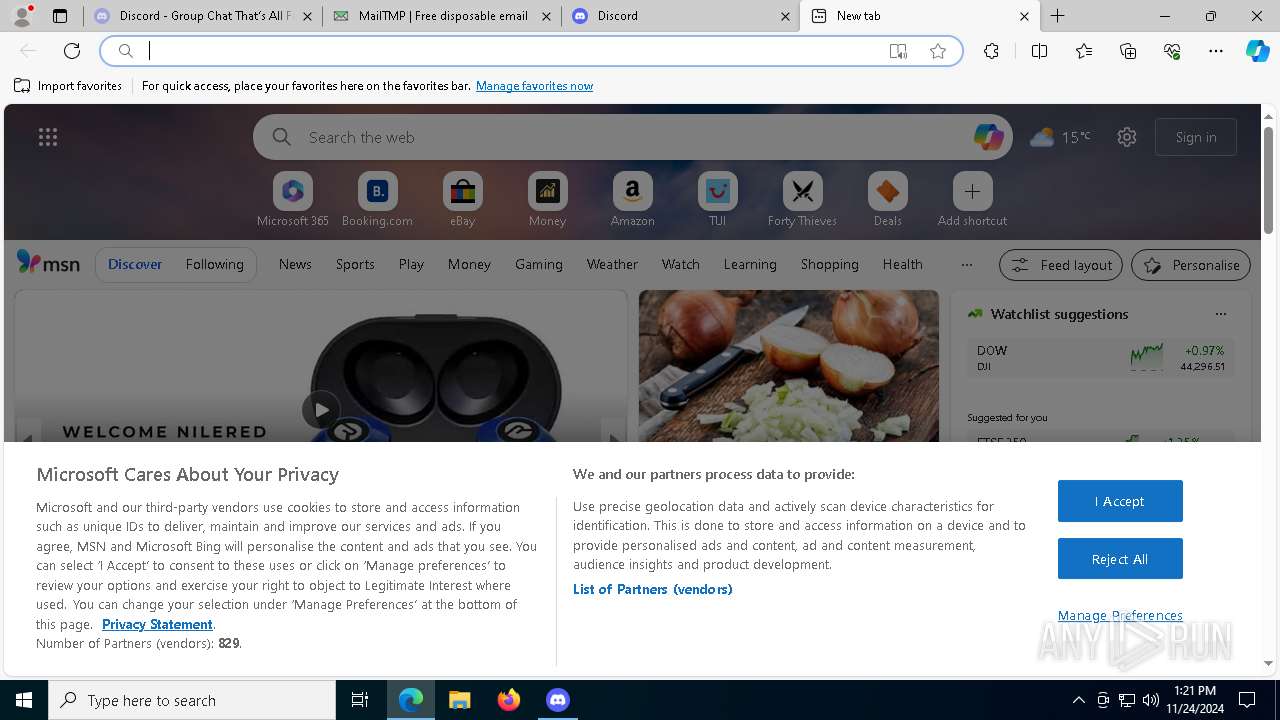Open the Favorites list icon
1280x720 pixels.
click(1084, 51)
